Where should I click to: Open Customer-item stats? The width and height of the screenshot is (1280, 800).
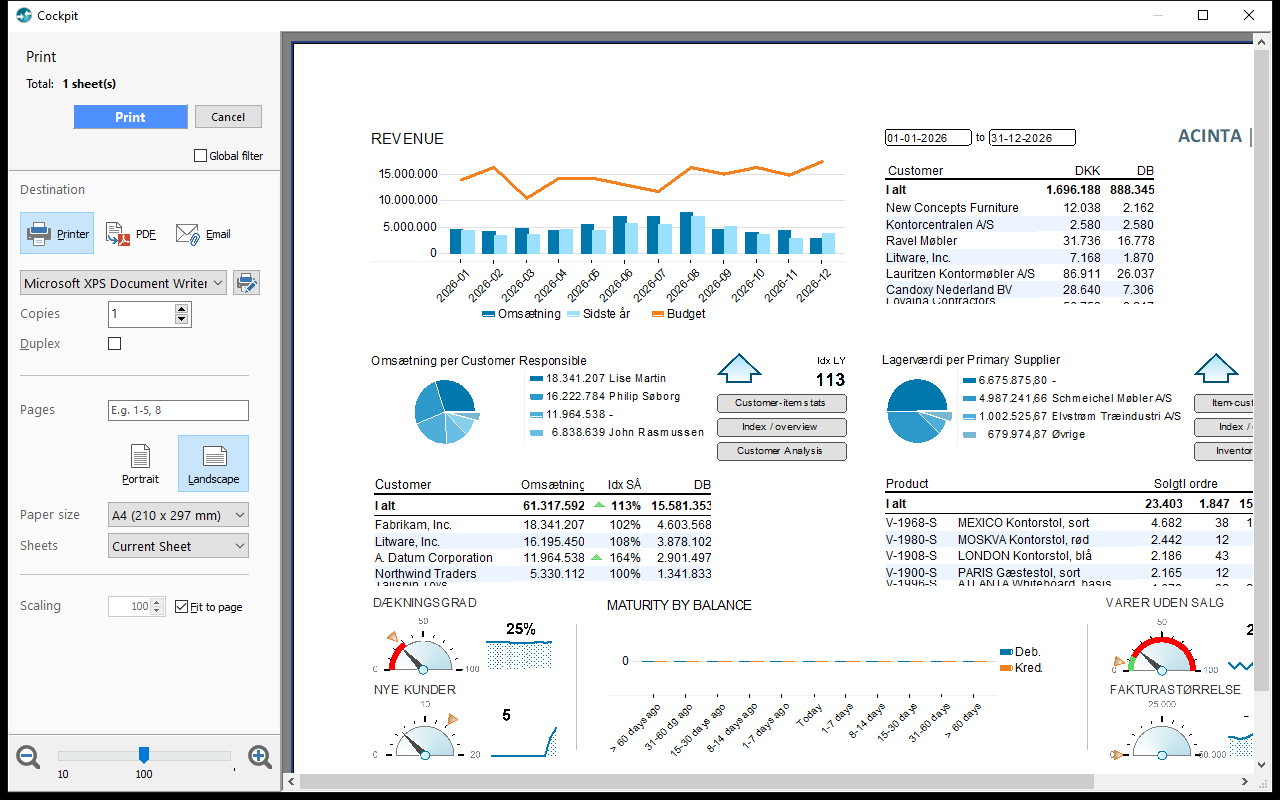(782, 403)
